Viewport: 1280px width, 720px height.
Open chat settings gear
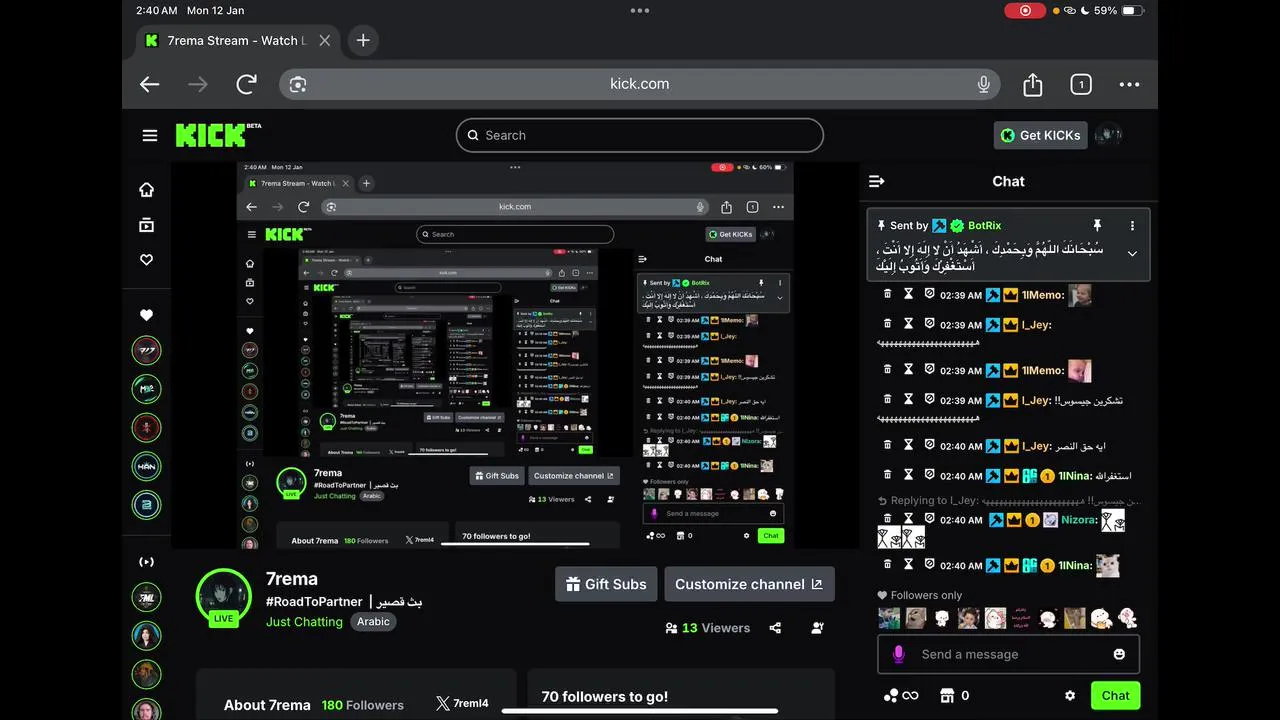pyautogui.click(x=1070, y=696)
